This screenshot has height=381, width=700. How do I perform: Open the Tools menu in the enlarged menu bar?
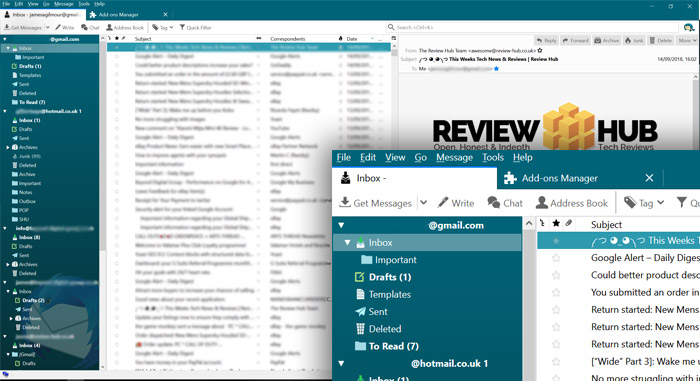[x=493, y=158]
